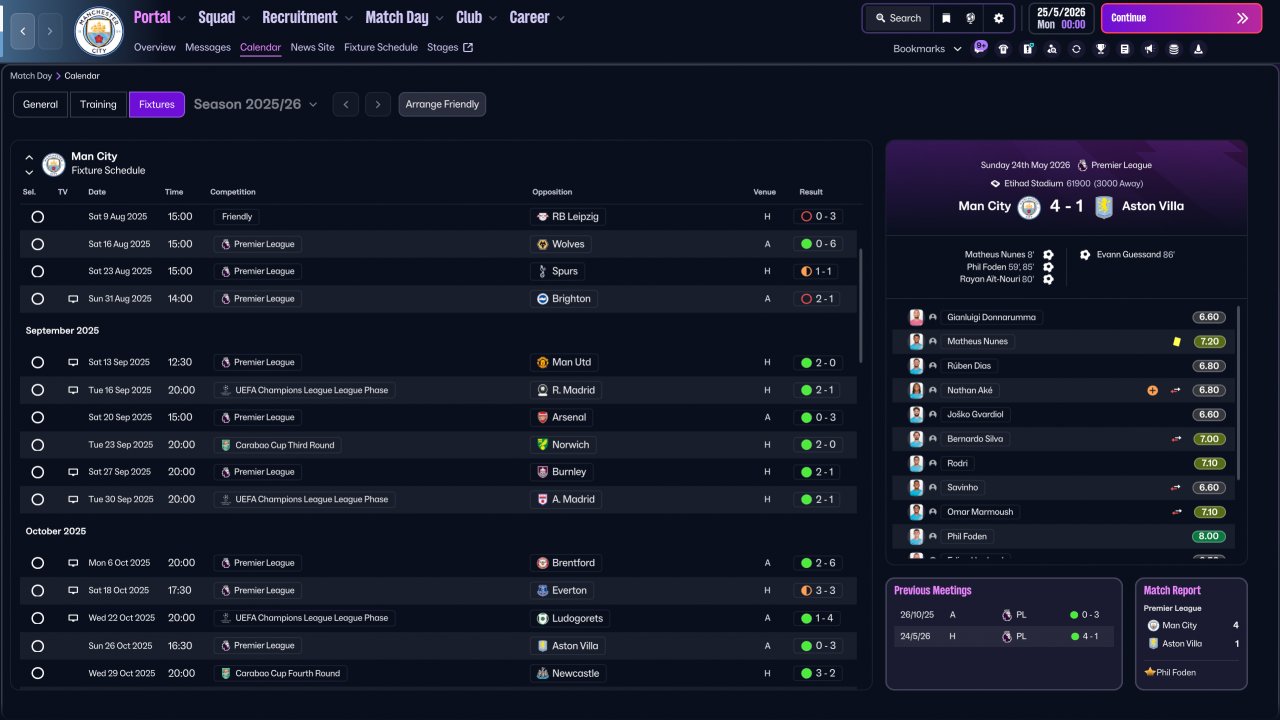The height and width of the screenshot is (720, 1280).
Task: Click the stacked coins icon shortcut
Action: click(x=1173, y=49)
